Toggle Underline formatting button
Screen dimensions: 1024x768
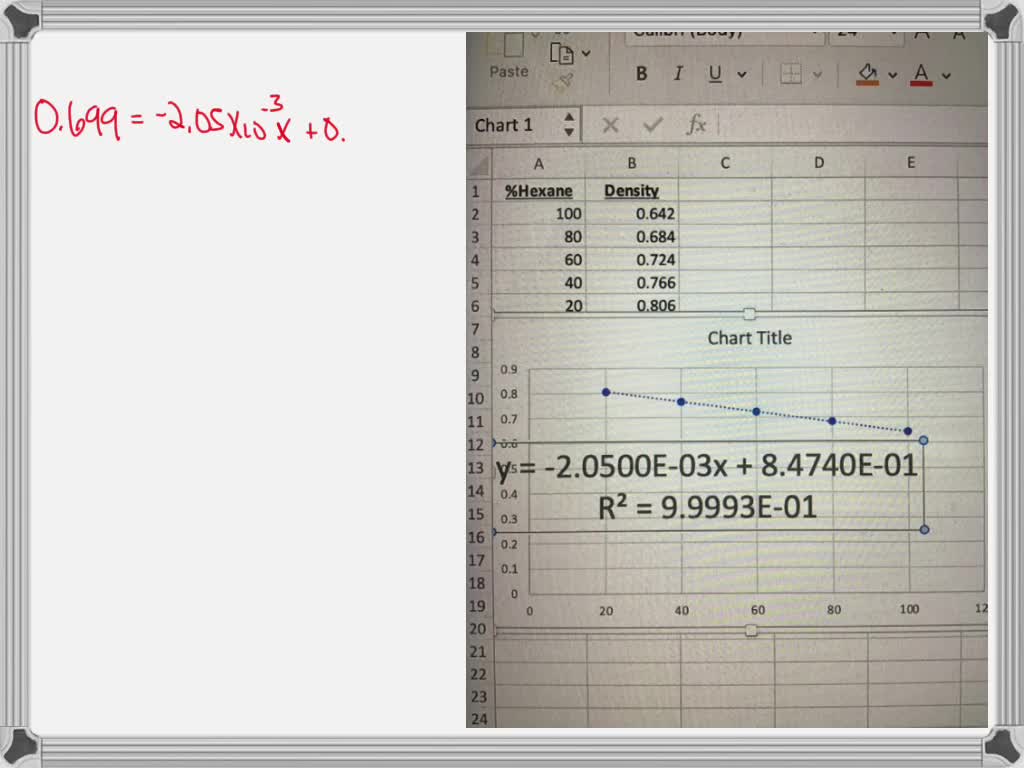point(715,74)
